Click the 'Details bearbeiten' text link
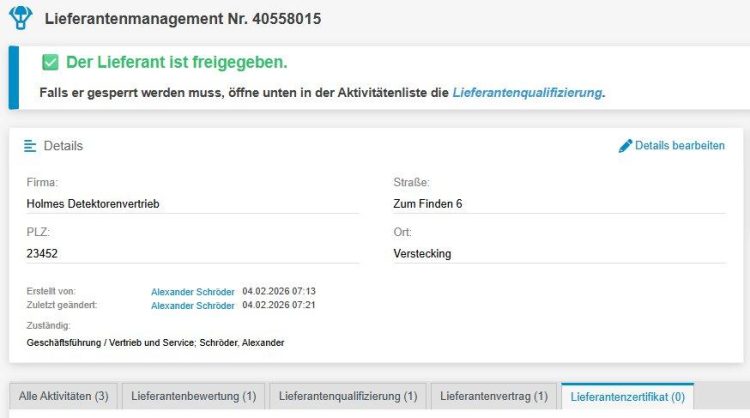The height and width of the screenshot is (418, 750). pos(679,146)
